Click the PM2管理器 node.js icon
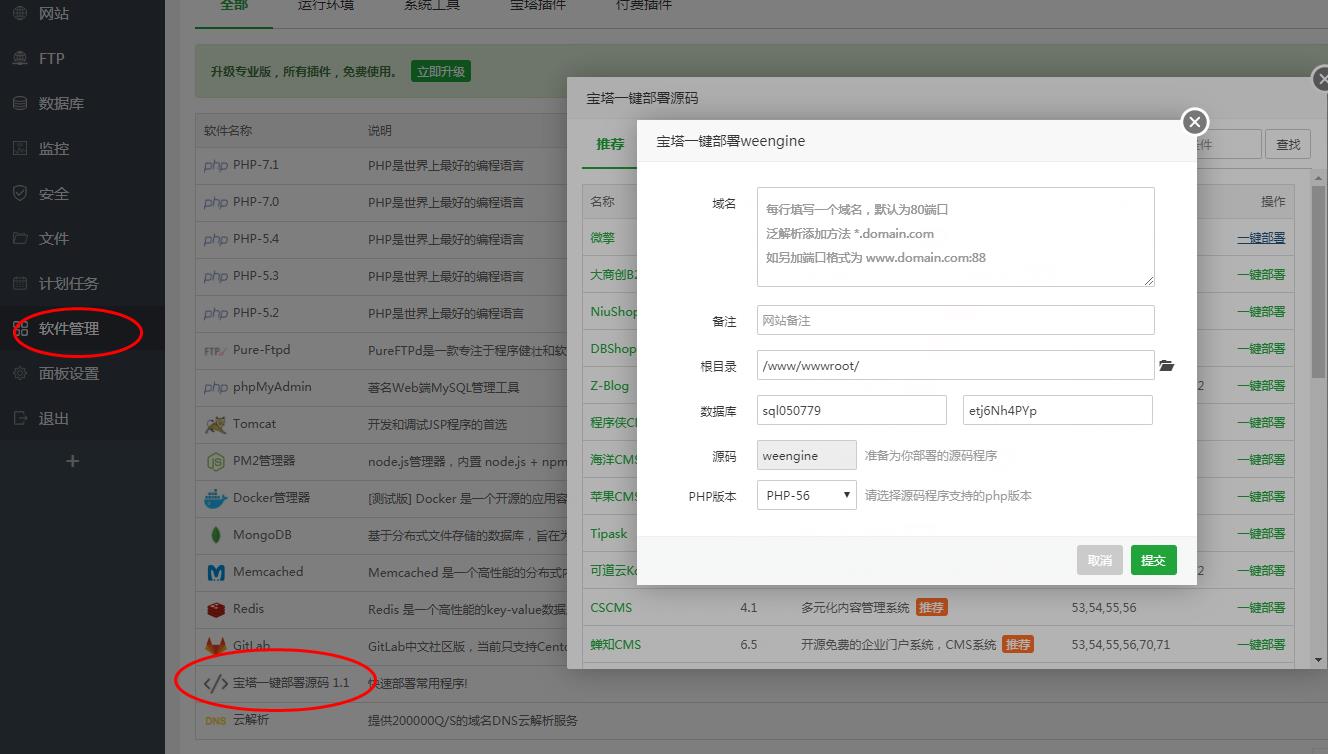 [x=216, y=462]
